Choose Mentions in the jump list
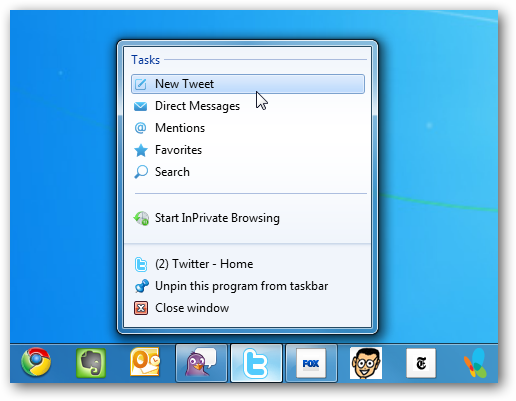Screen dimensions: 516x401 pos(248,128)
